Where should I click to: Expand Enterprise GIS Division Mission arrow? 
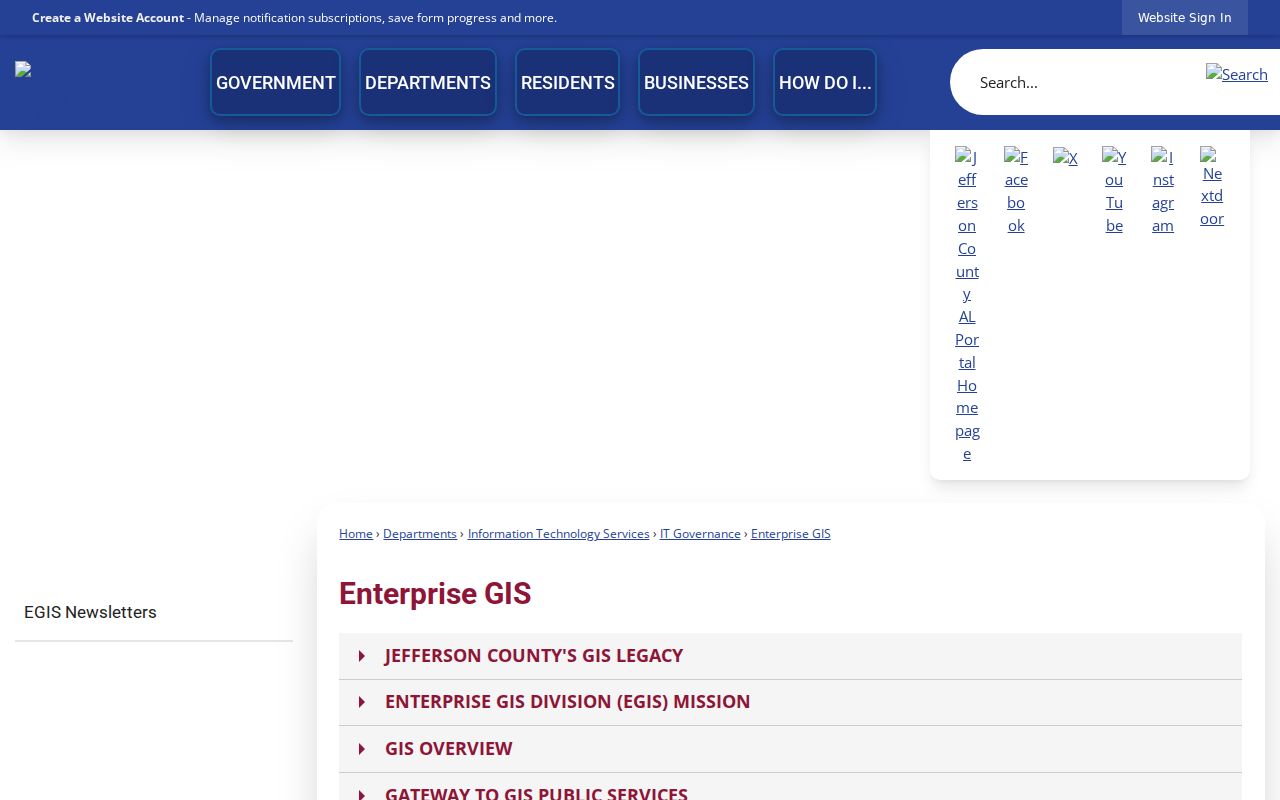point(362,702)
